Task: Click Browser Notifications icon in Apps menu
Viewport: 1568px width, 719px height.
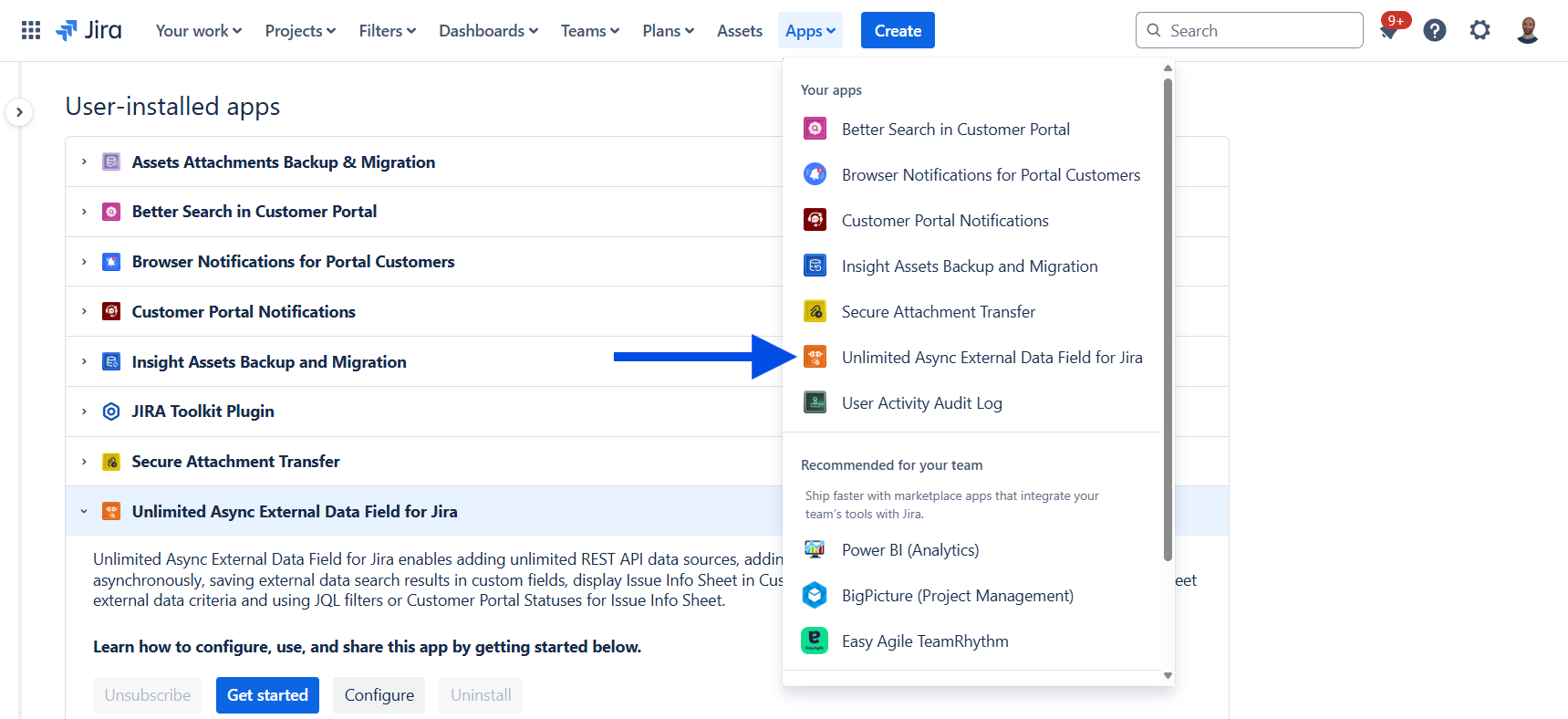Action: (x=815, y=174)
